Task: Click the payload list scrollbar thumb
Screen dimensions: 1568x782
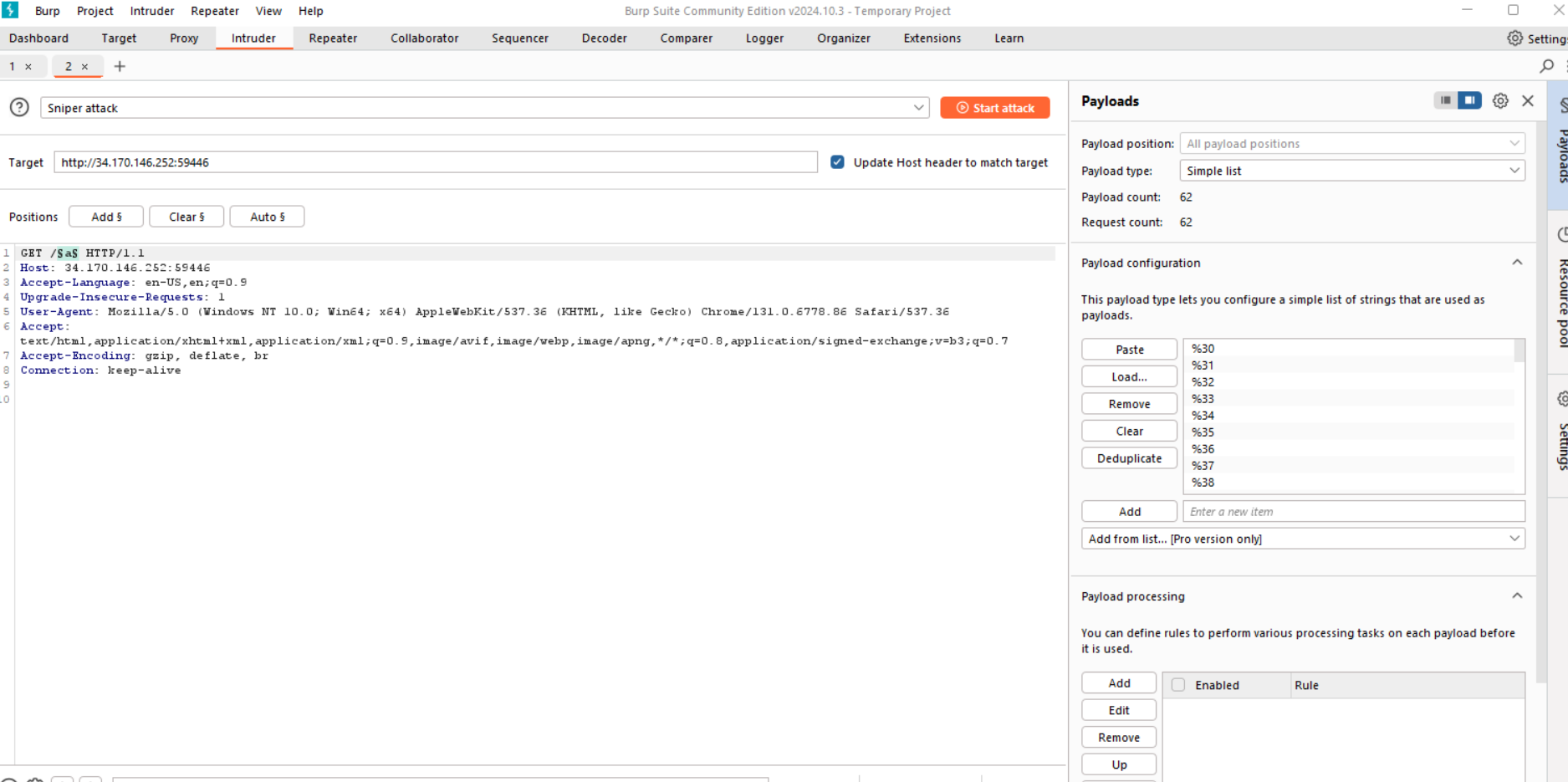Action: [x=1519, y=351]
